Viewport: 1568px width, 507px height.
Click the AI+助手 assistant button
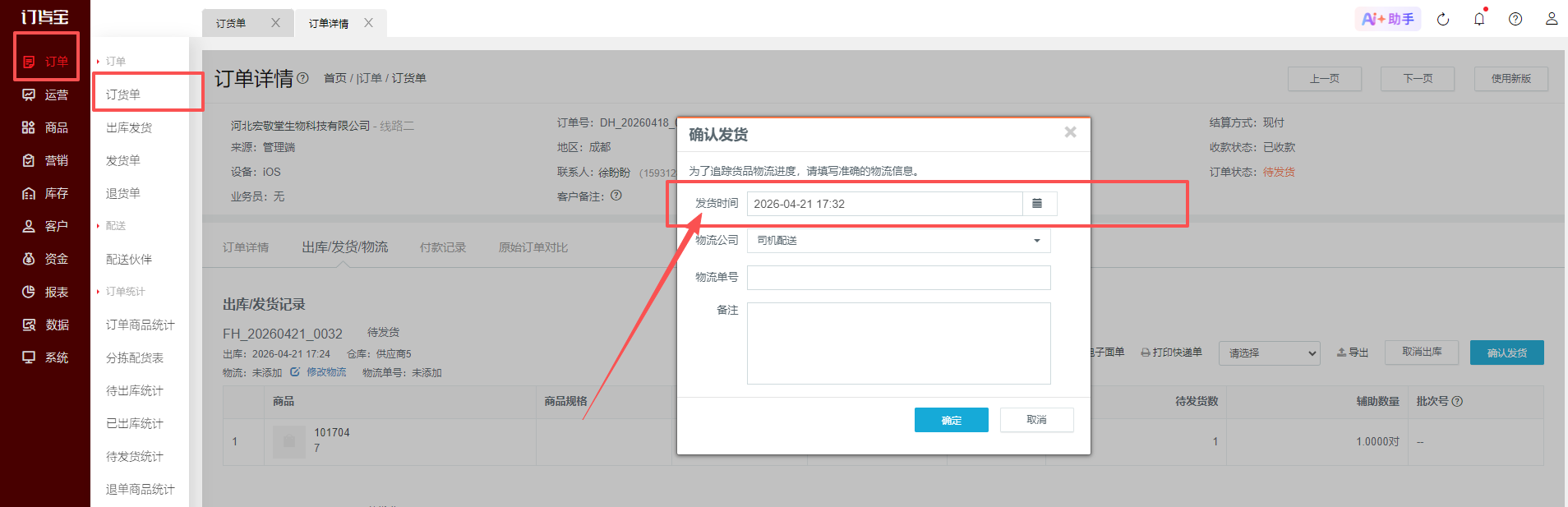click(1388, 19)
